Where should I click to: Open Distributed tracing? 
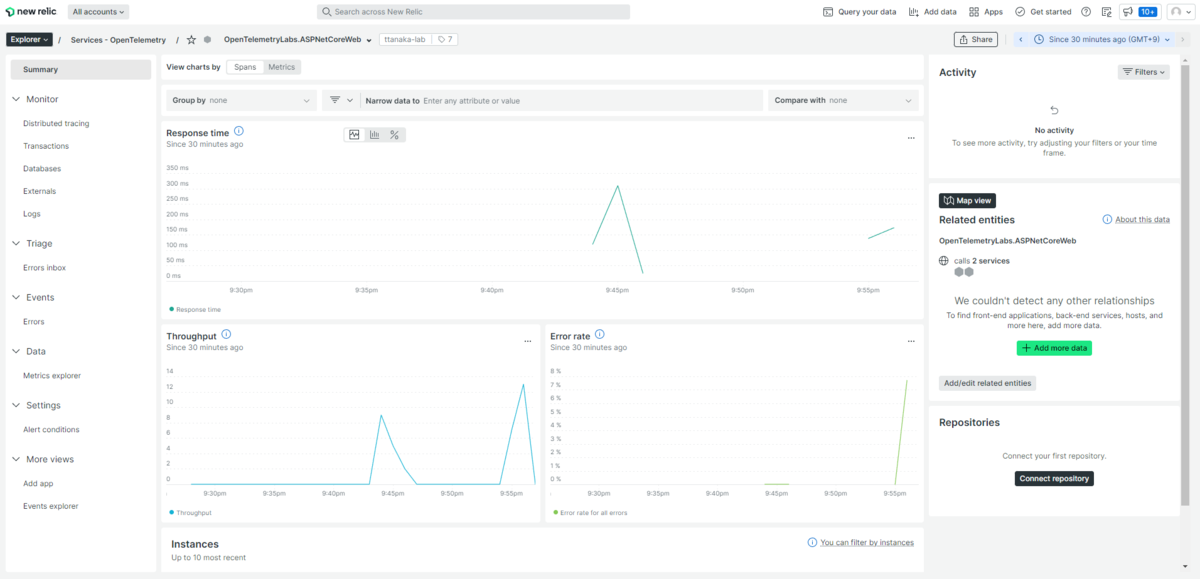coord(56,123)
